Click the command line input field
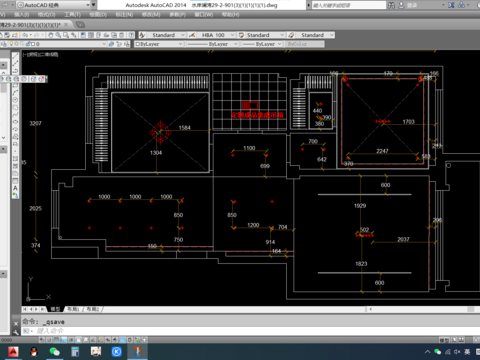Screen dimensions: 480x360 coord(193,331)
